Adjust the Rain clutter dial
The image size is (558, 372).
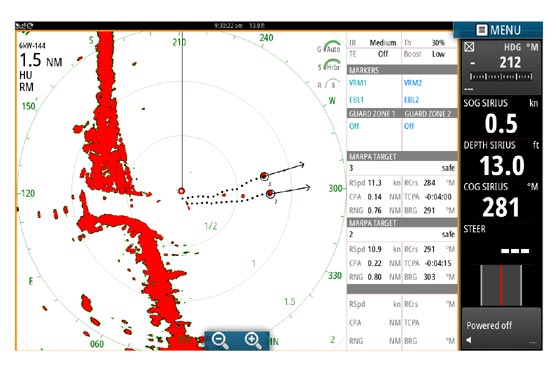(330, 84)
